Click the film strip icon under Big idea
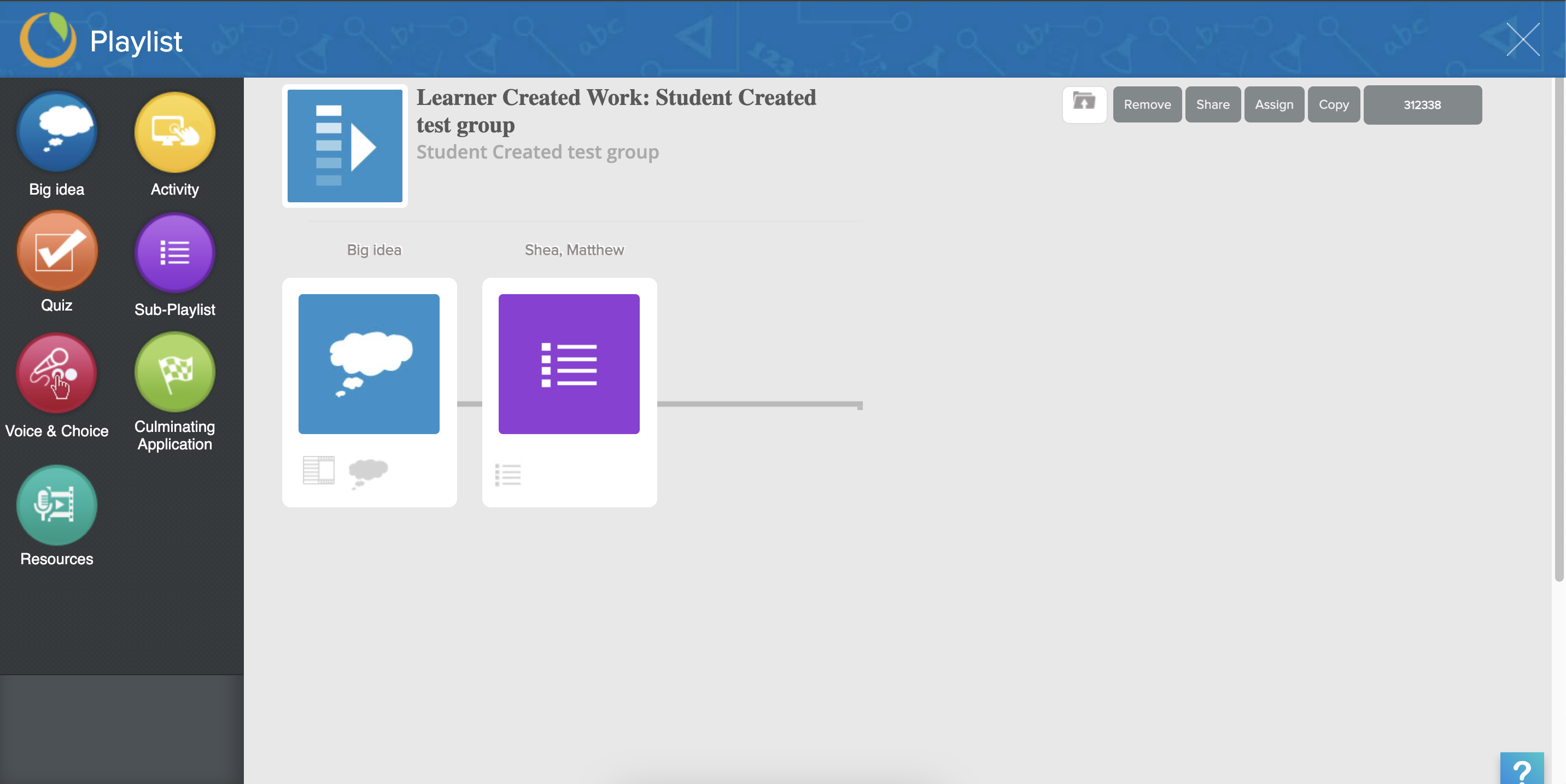 pyautogui.click(x=319, y=470)
